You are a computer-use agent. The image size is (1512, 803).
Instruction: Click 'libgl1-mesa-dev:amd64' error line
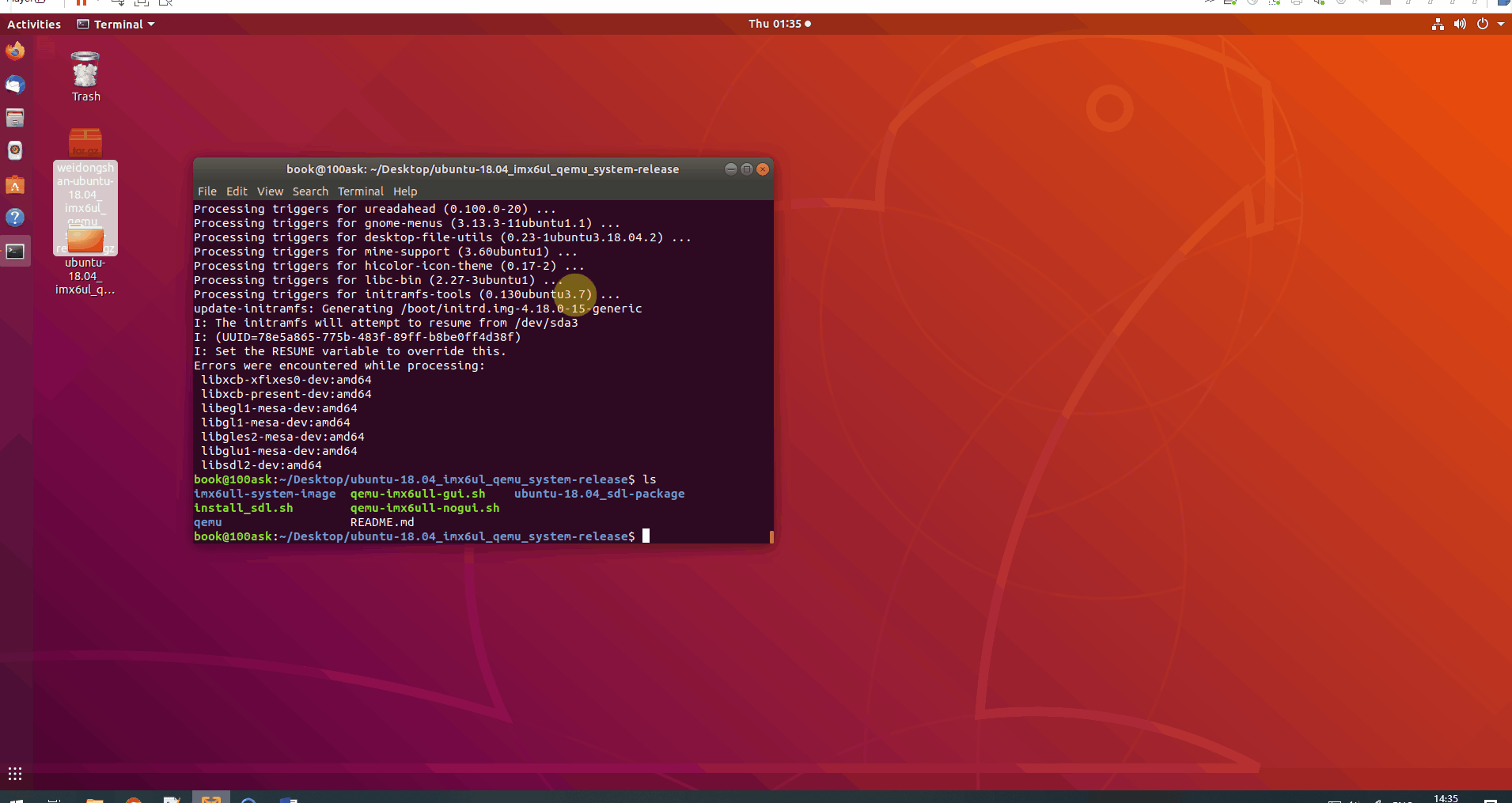[276, 422]
